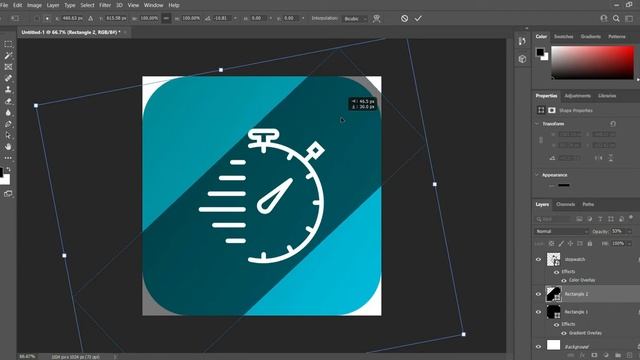Image resolution: width=640 pixels, height=360 pixels.
Task: Click the search magnifier icon top right
Action: [616, 18]
